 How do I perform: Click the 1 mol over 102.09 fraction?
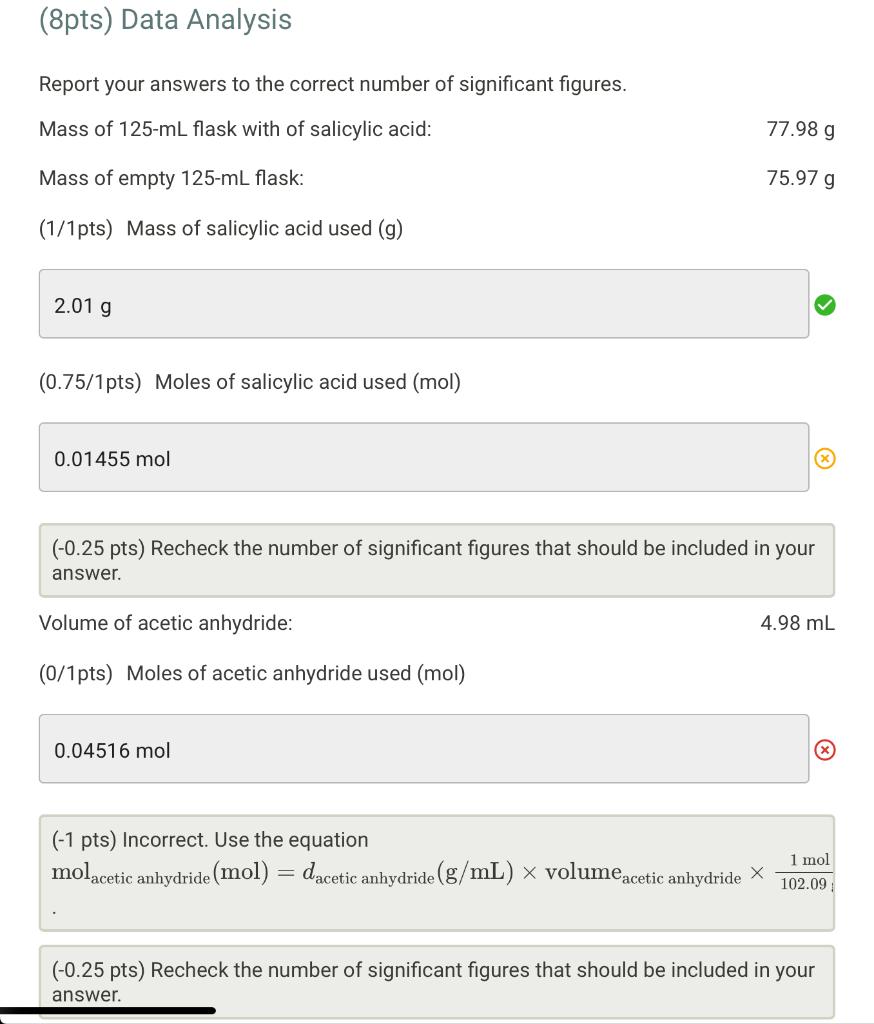[805, 872]
